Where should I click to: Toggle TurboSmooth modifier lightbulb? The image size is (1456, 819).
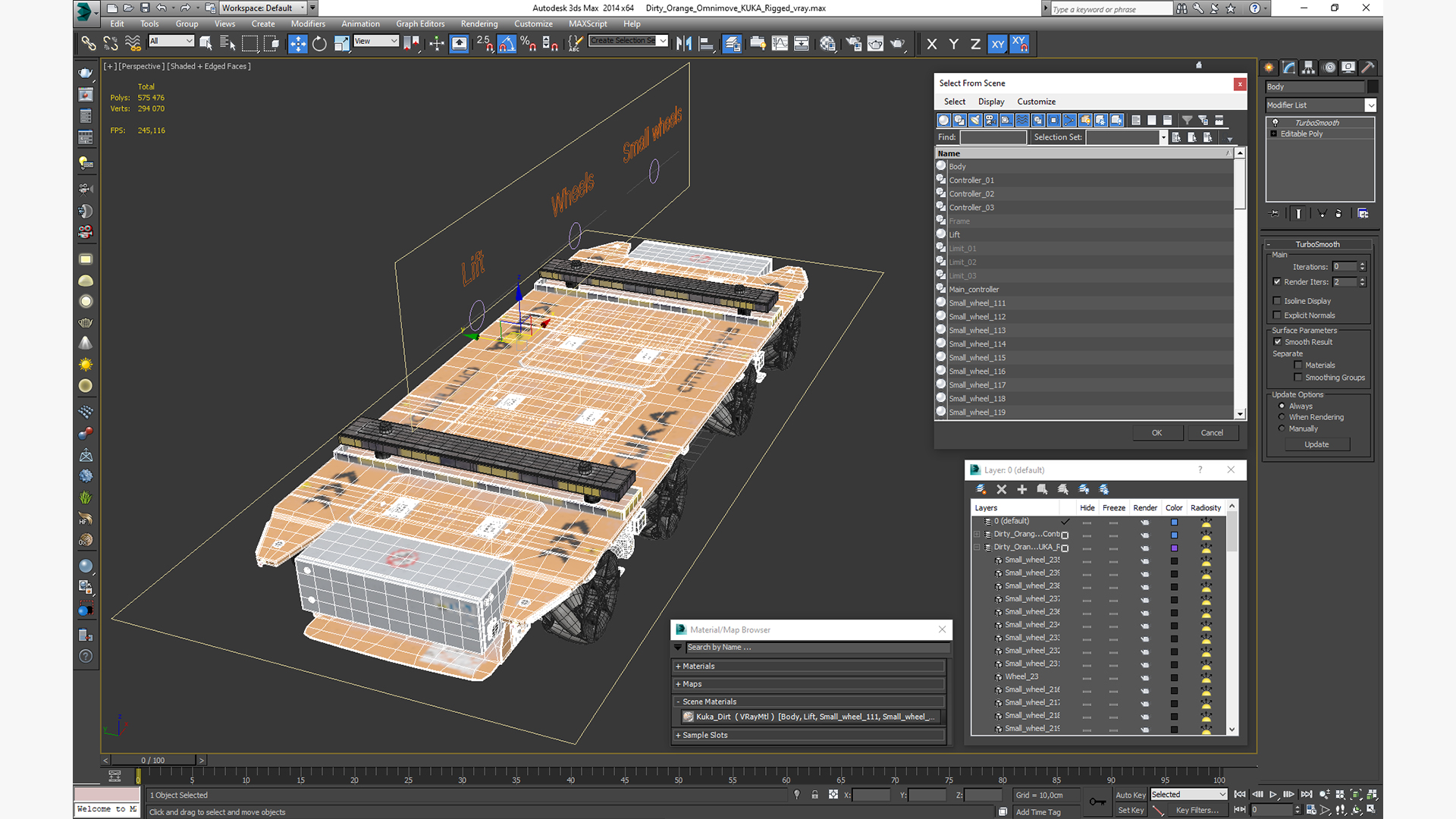(1276, 122)
